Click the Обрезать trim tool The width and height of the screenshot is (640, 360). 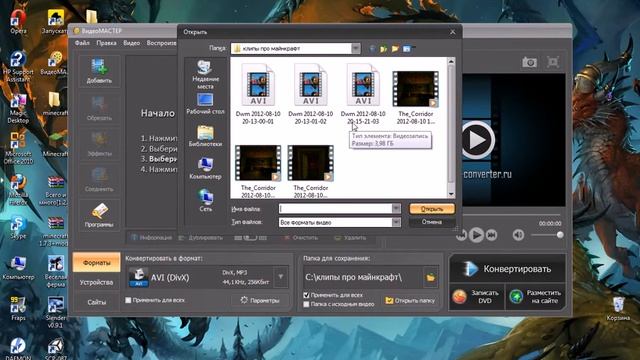pos(99,109)
